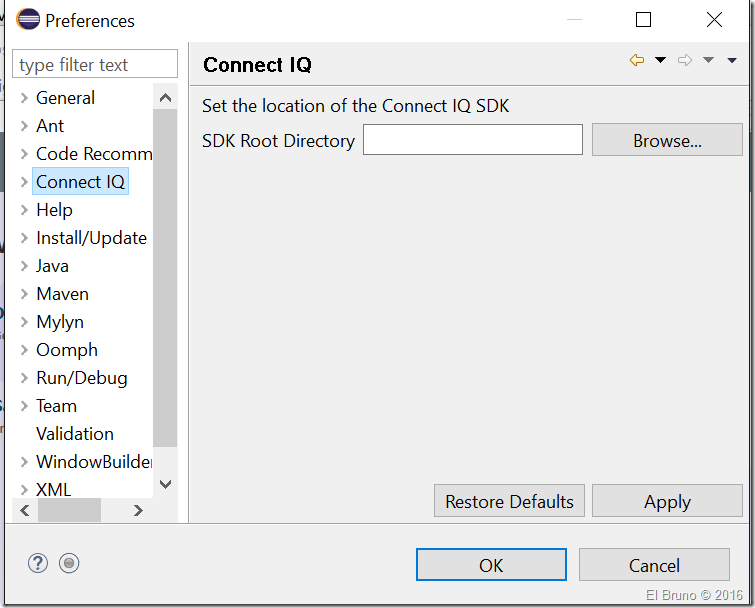755x608 pixels.
Task: Click the Help question mark icon
Action: pyautogui.click(x=38, y=563)
